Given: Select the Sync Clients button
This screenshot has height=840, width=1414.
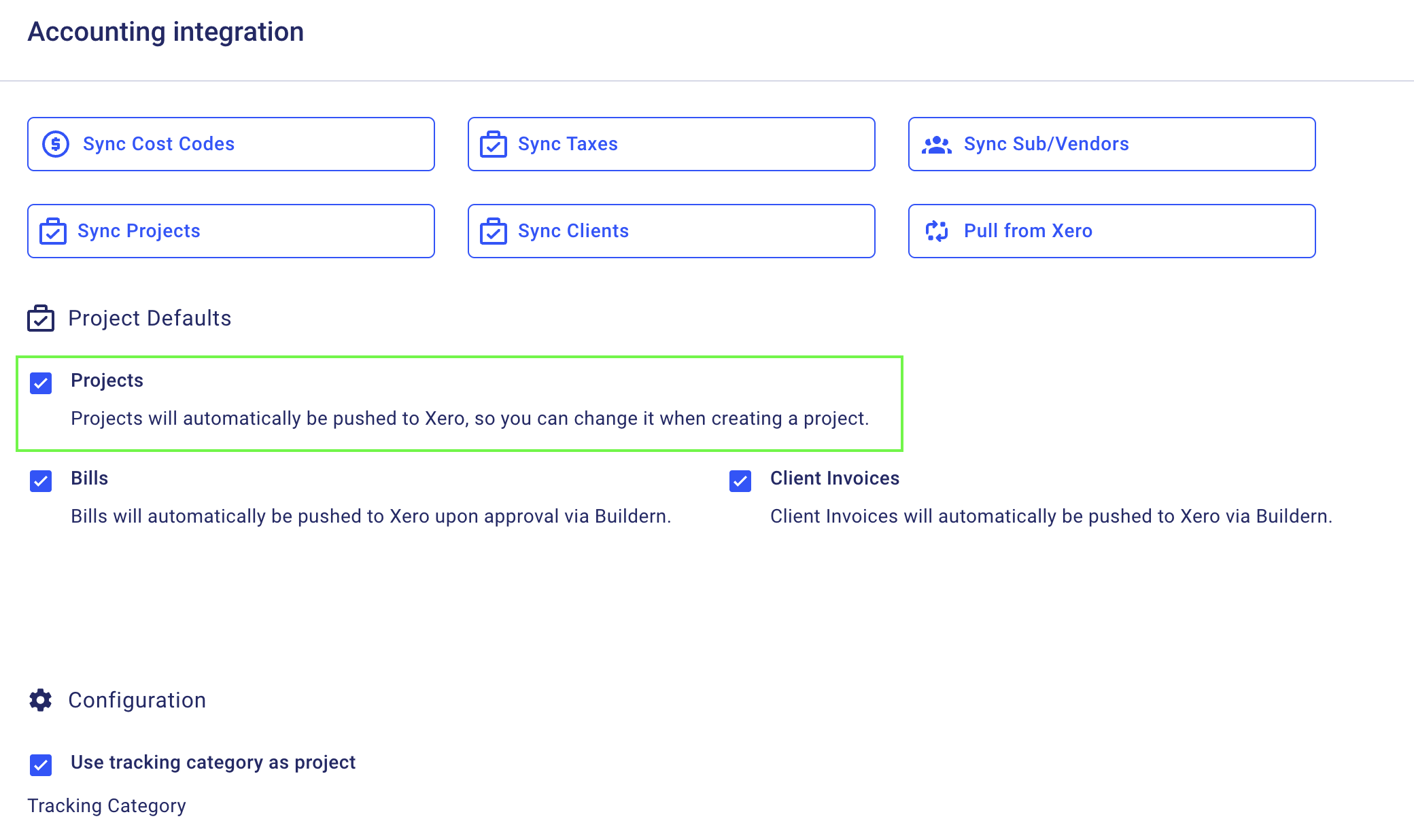Looking at the screenshot, I should click(672, 231).
